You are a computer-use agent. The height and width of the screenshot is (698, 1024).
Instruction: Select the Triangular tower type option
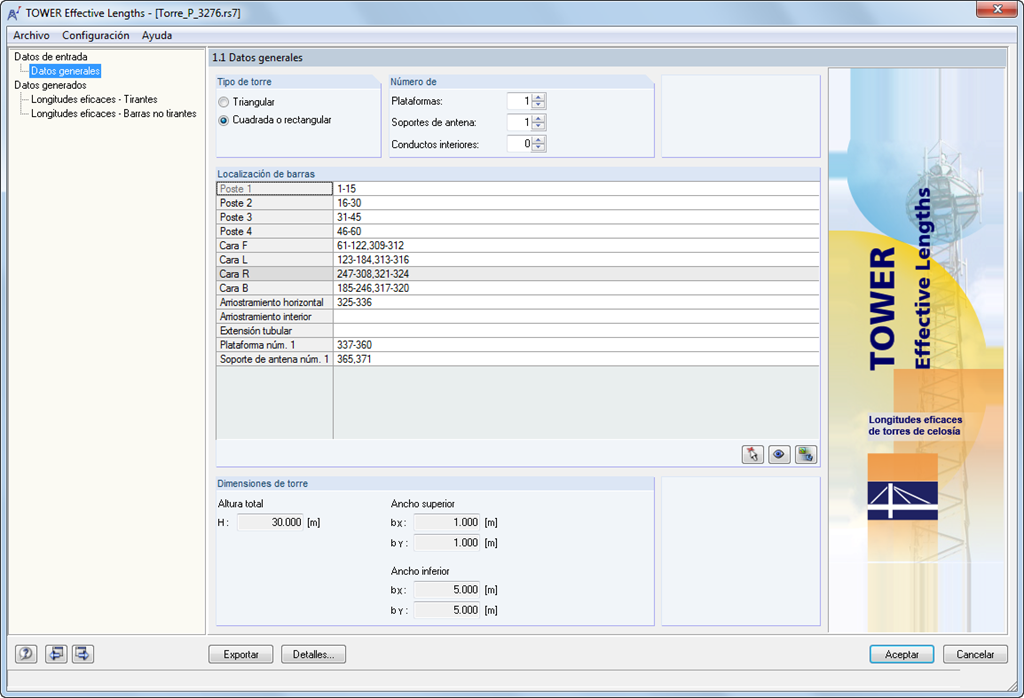pos(223,102)
